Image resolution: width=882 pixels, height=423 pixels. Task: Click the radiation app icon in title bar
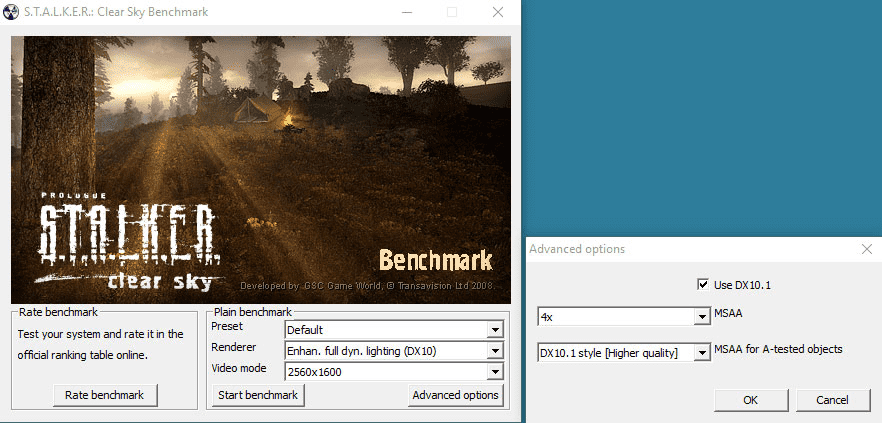11,12
